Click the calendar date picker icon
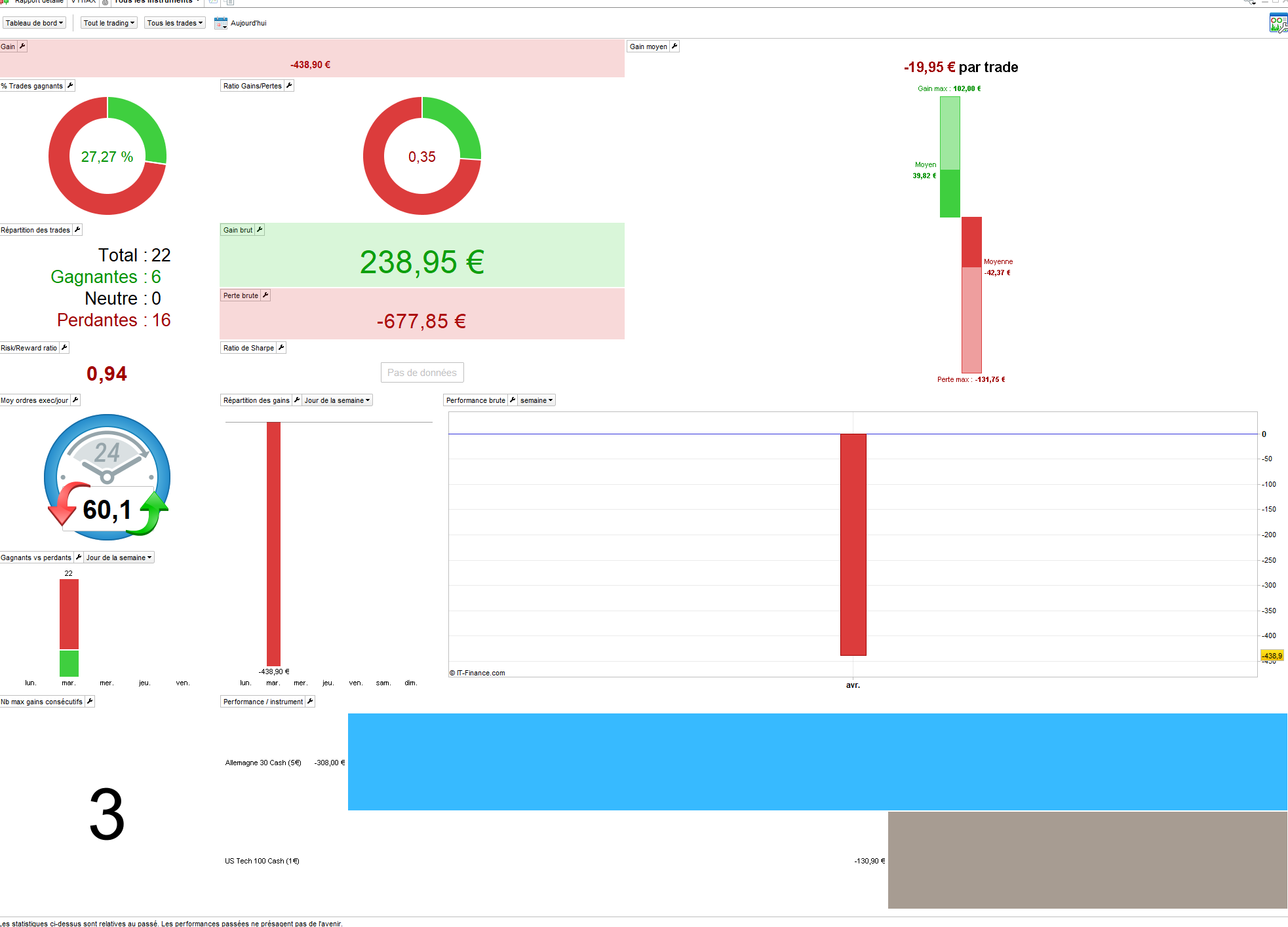This screenshot has width=1288, height=927. pyautogui.click(x=220, y=23)
